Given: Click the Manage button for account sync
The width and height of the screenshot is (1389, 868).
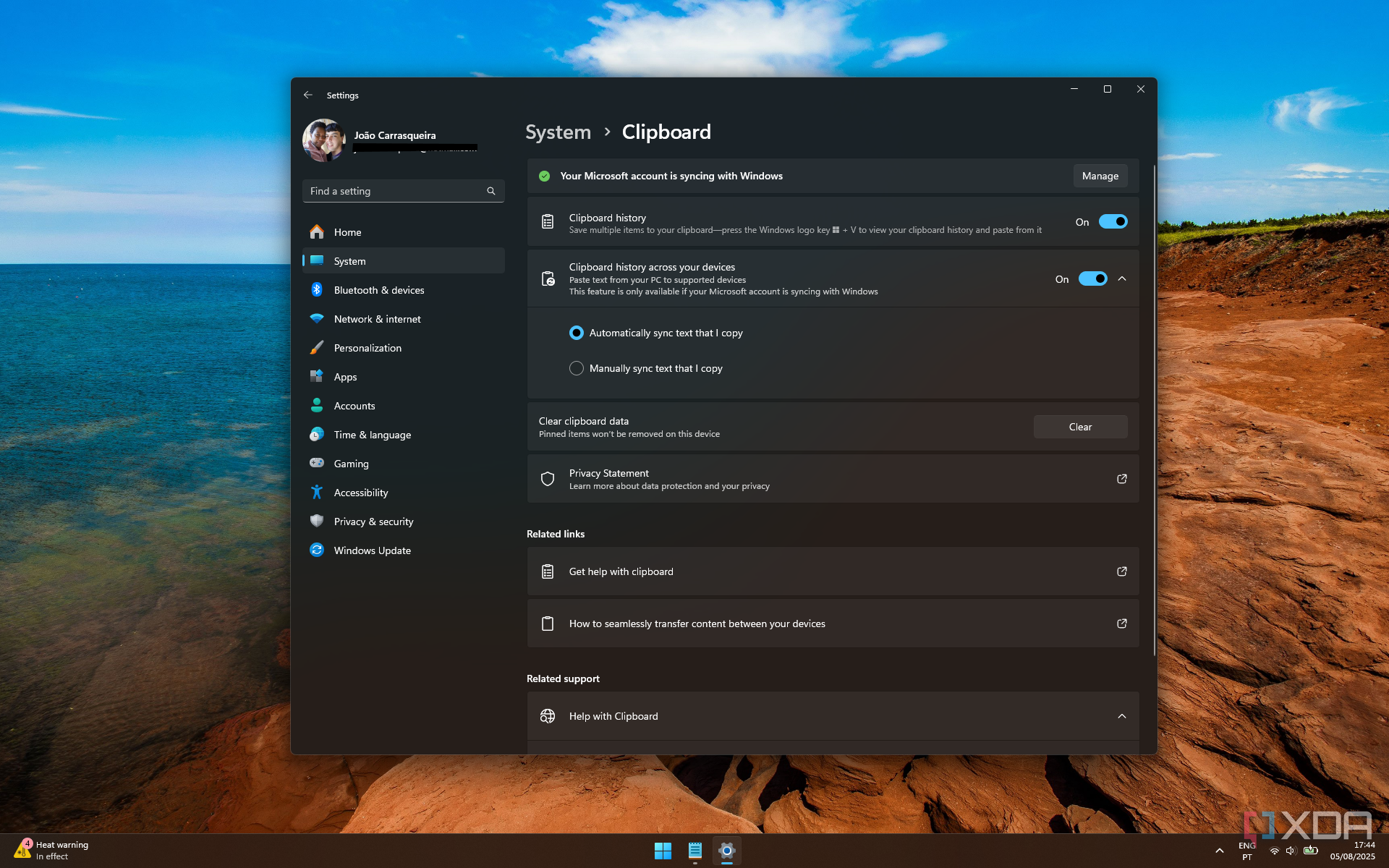Looking at the screenshot, I should point(1100,176).
